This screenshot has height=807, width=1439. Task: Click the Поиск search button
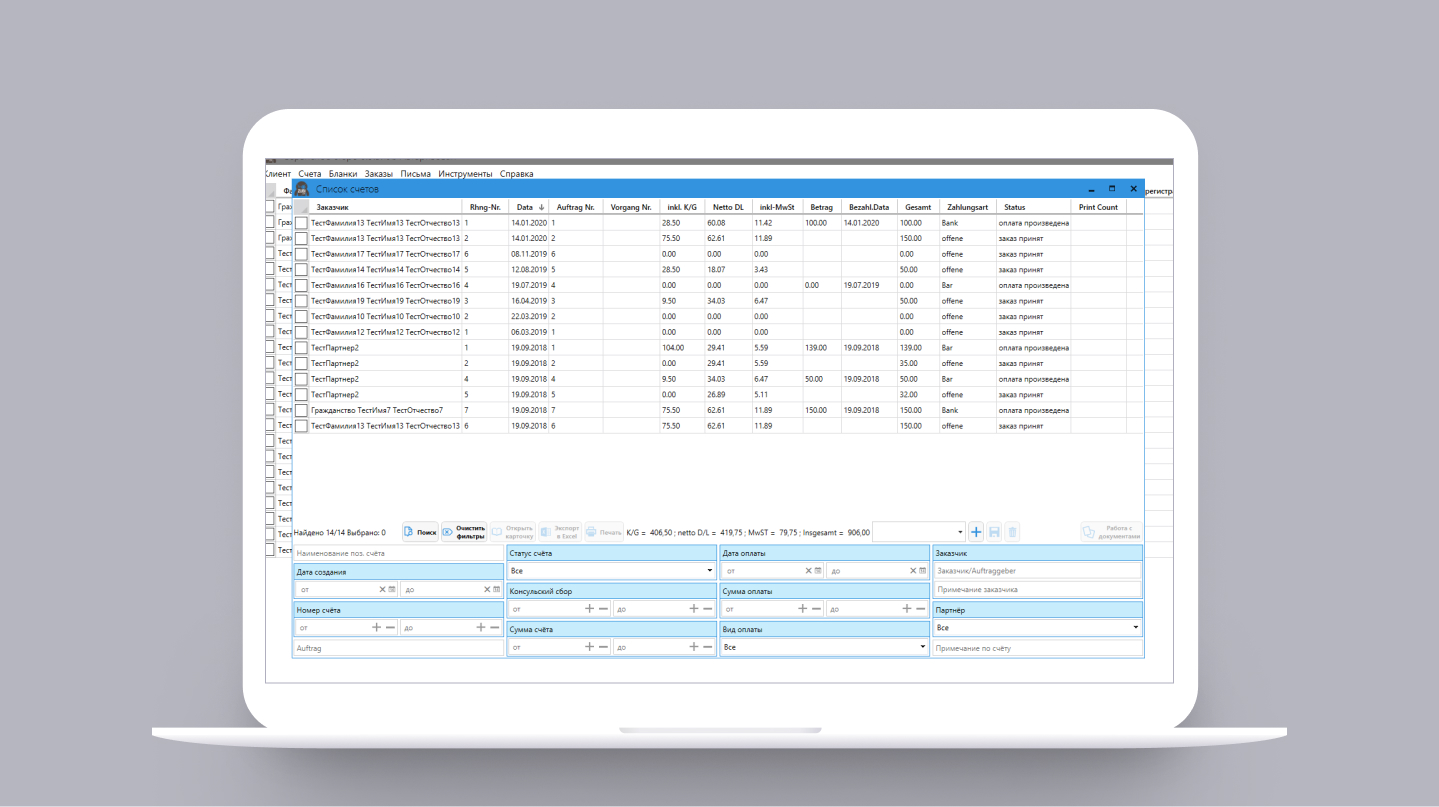click(420, 532)
